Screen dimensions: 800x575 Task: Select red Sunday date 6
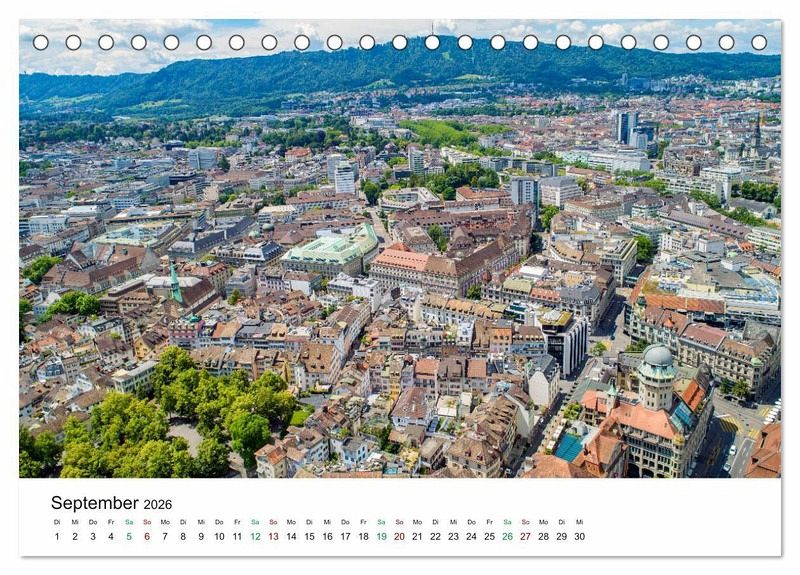(x=147, y=537)
